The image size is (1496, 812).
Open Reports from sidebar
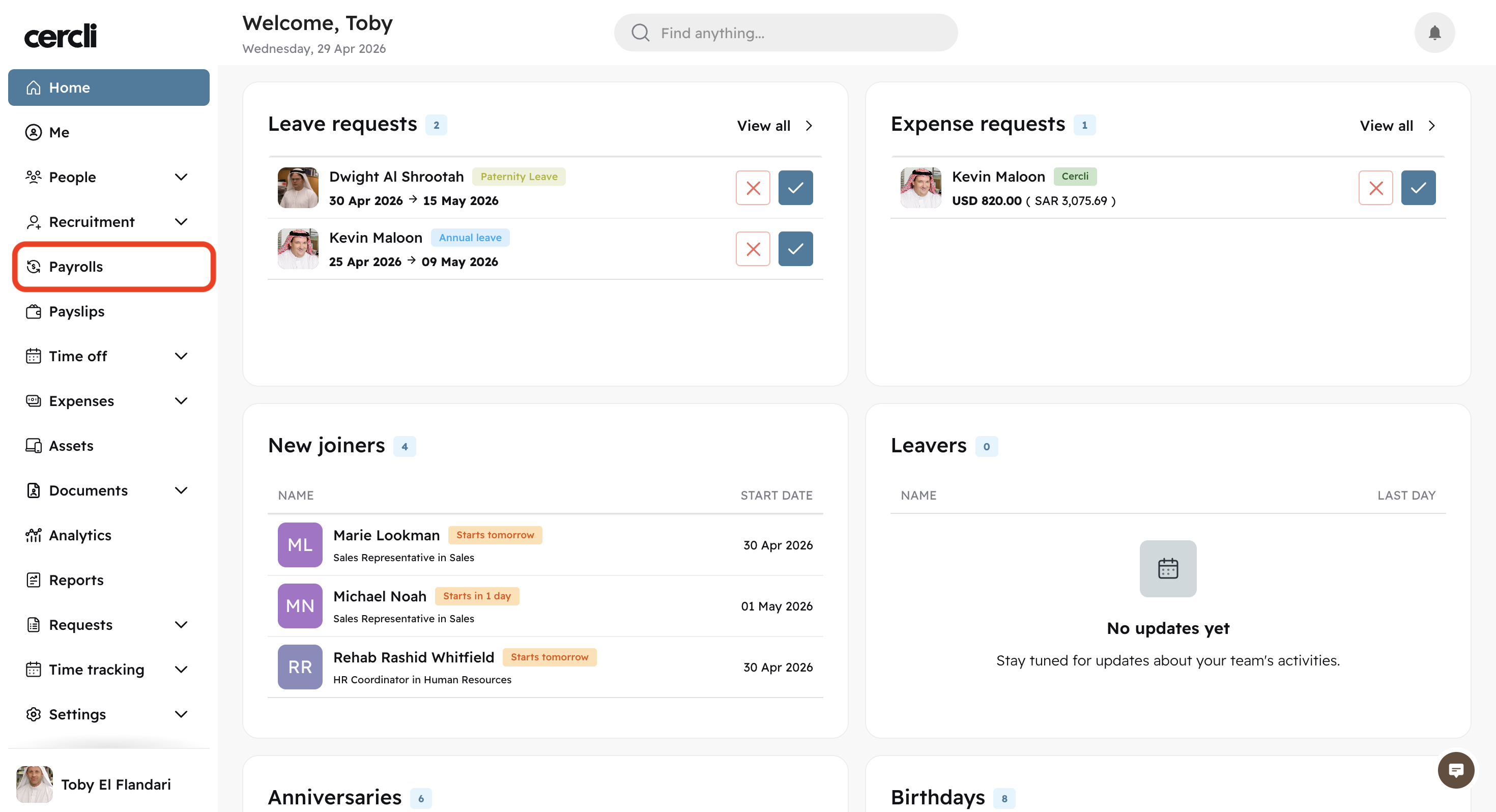[x=76, y=579]
